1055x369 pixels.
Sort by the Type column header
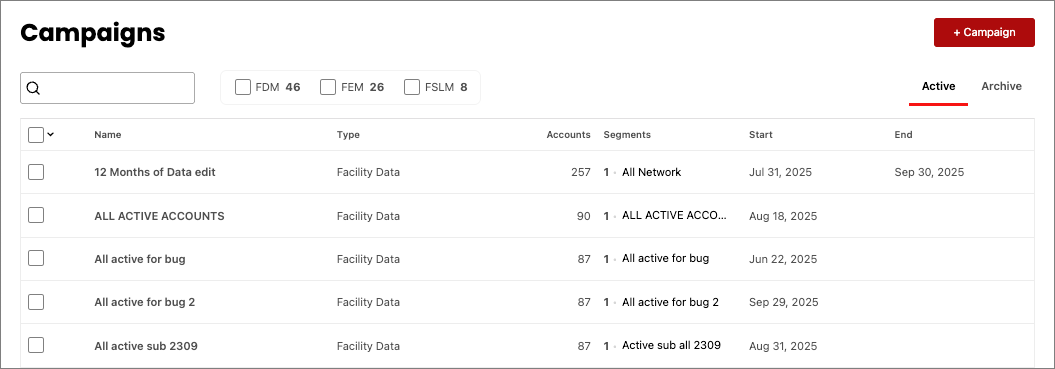click(348, 135)
